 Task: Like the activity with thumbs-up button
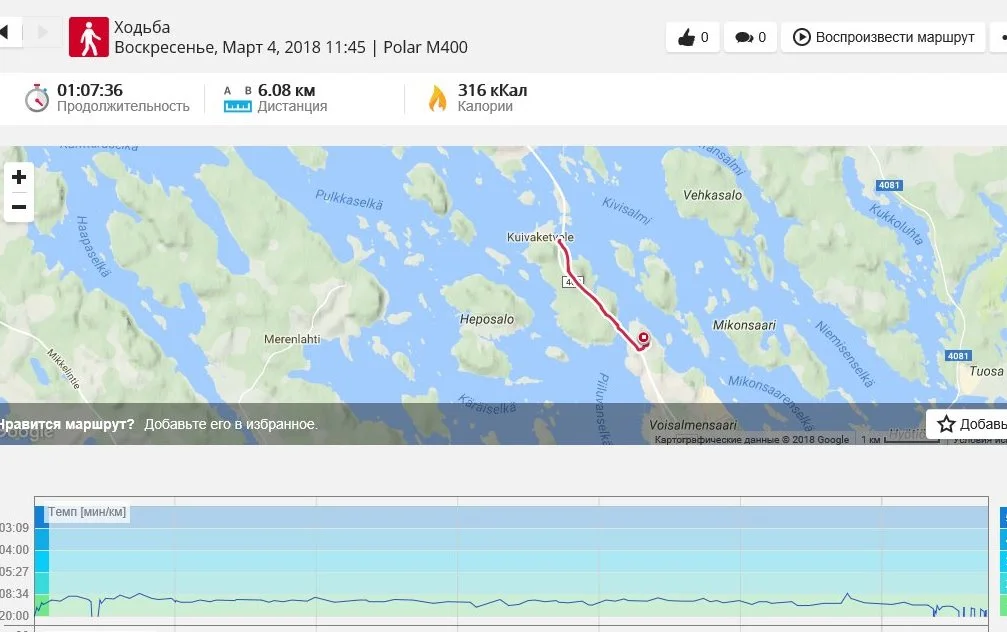[693, 37]
